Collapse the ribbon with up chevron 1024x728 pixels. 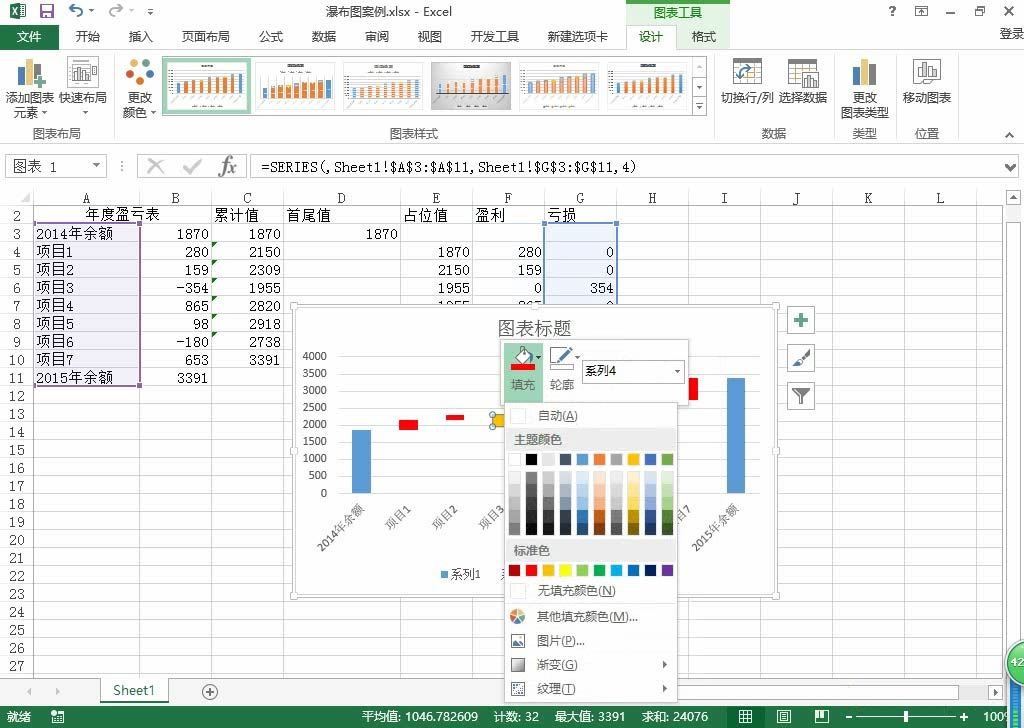(1010, 135)
